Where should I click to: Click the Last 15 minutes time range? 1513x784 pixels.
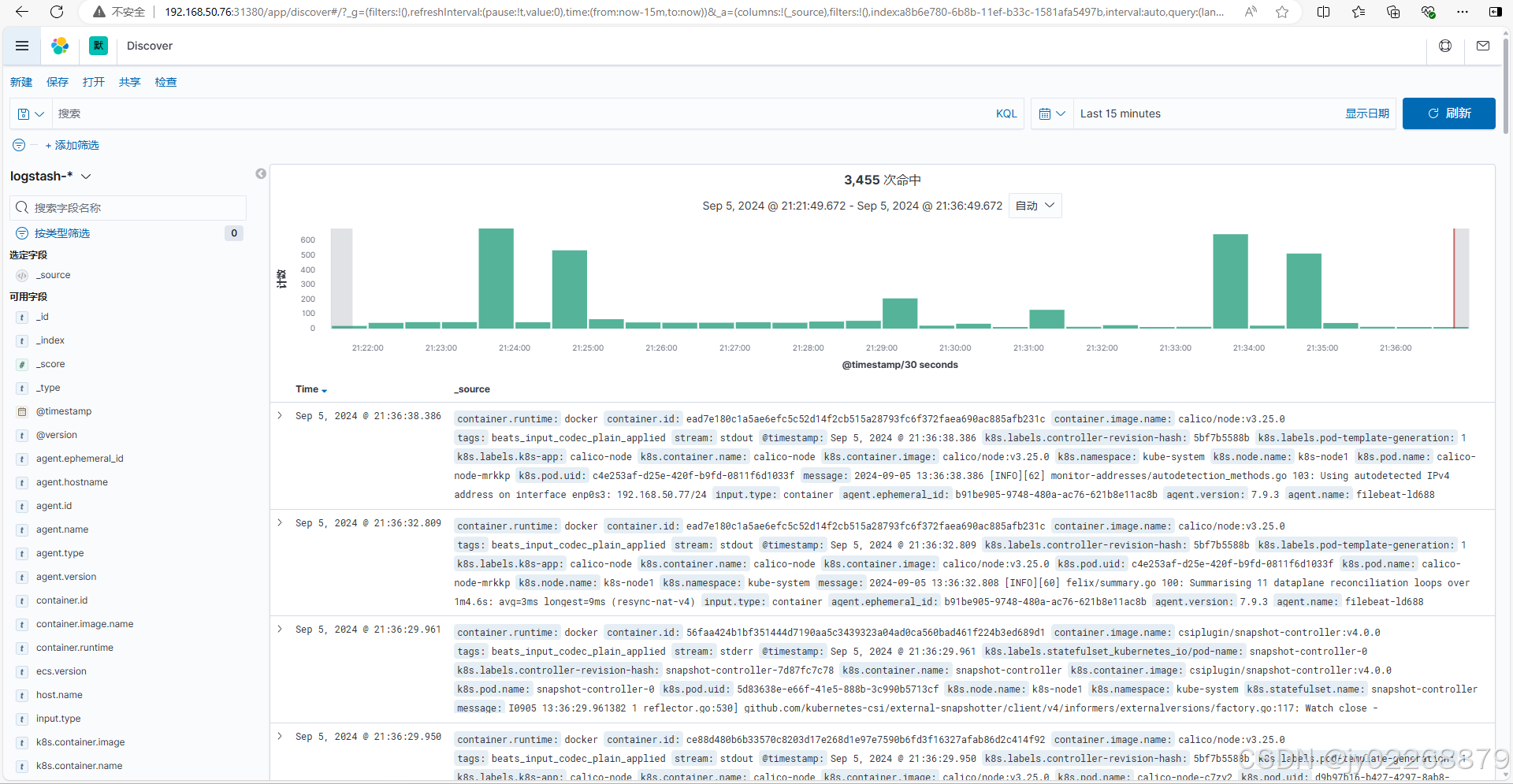[1121, 113]
